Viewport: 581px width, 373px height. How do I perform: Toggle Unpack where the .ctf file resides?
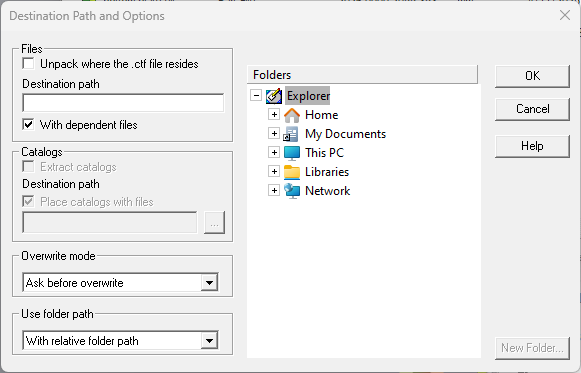pyautogui.click(x=29, y=64)
